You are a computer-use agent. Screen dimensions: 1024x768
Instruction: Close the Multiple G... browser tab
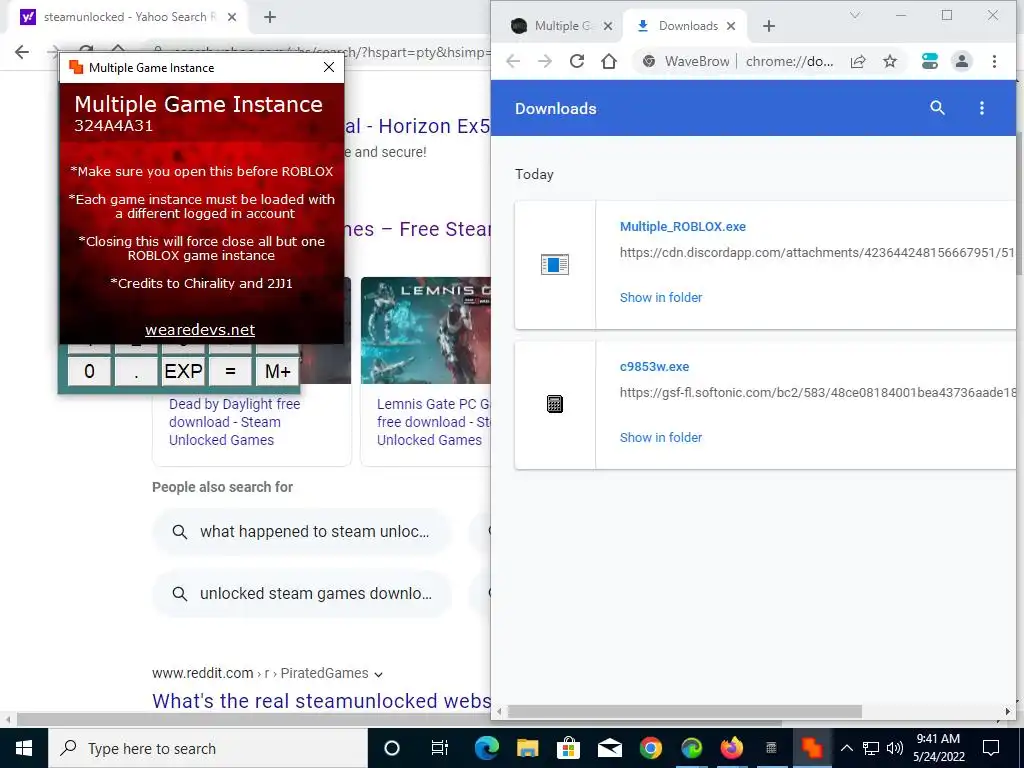pos(607,26)
